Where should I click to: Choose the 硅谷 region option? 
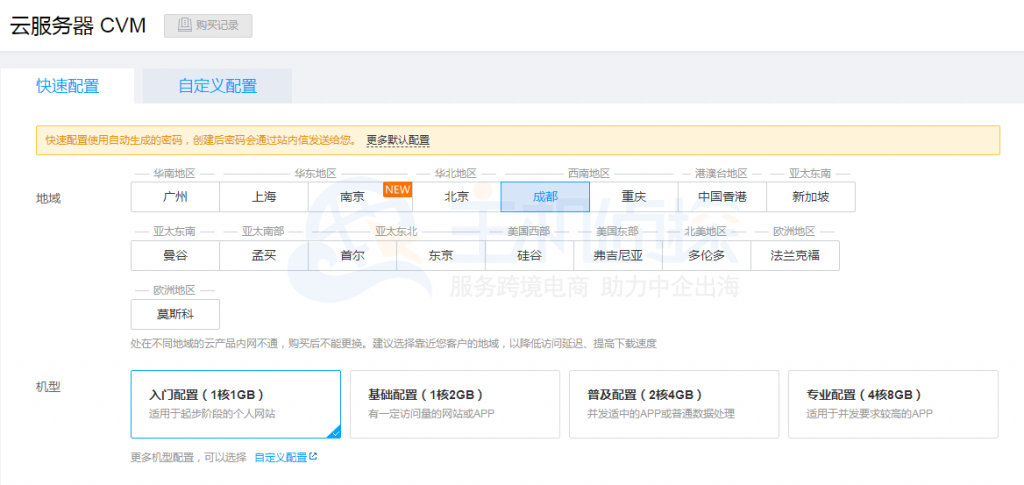coord(530,255)
